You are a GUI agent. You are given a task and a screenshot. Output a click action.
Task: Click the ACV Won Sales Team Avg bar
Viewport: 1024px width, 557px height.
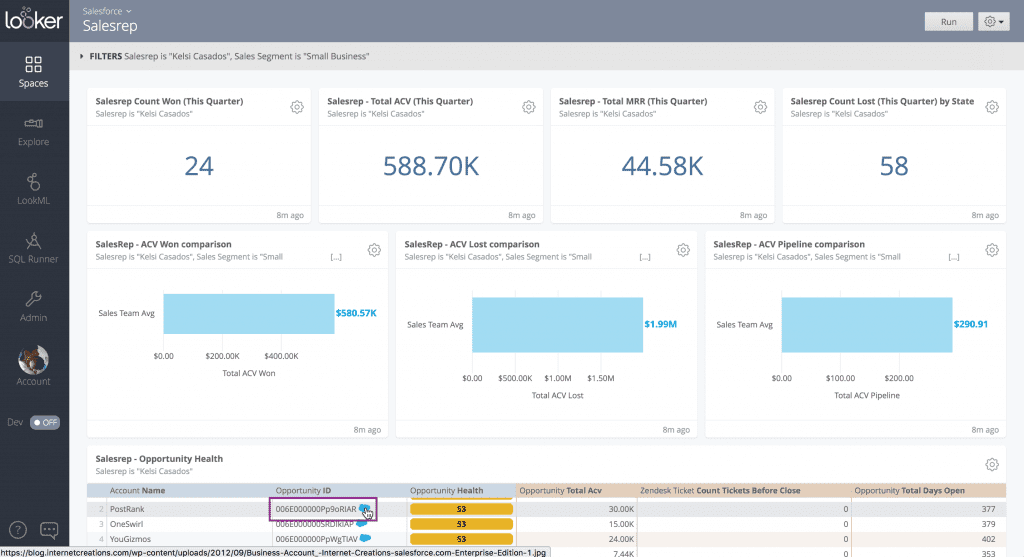(x=248, y=313)
